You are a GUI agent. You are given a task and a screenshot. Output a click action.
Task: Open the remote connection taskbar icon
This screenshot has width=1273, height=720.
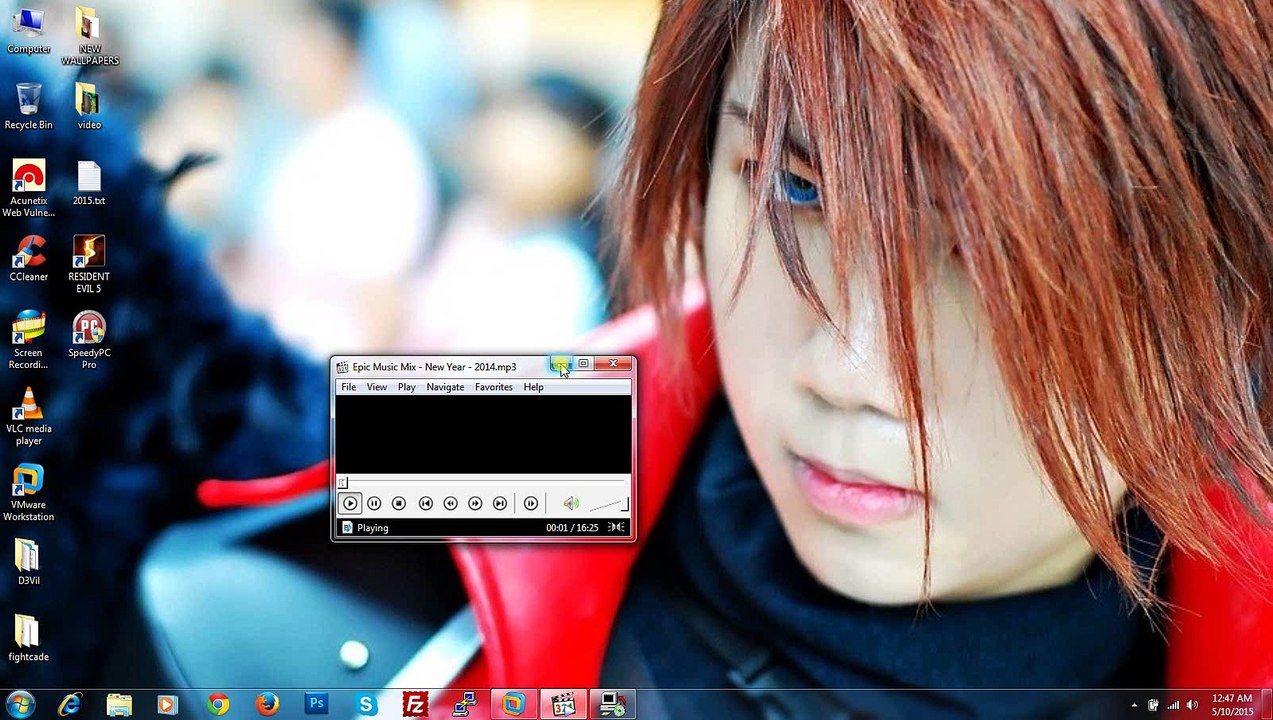point(464,705)
